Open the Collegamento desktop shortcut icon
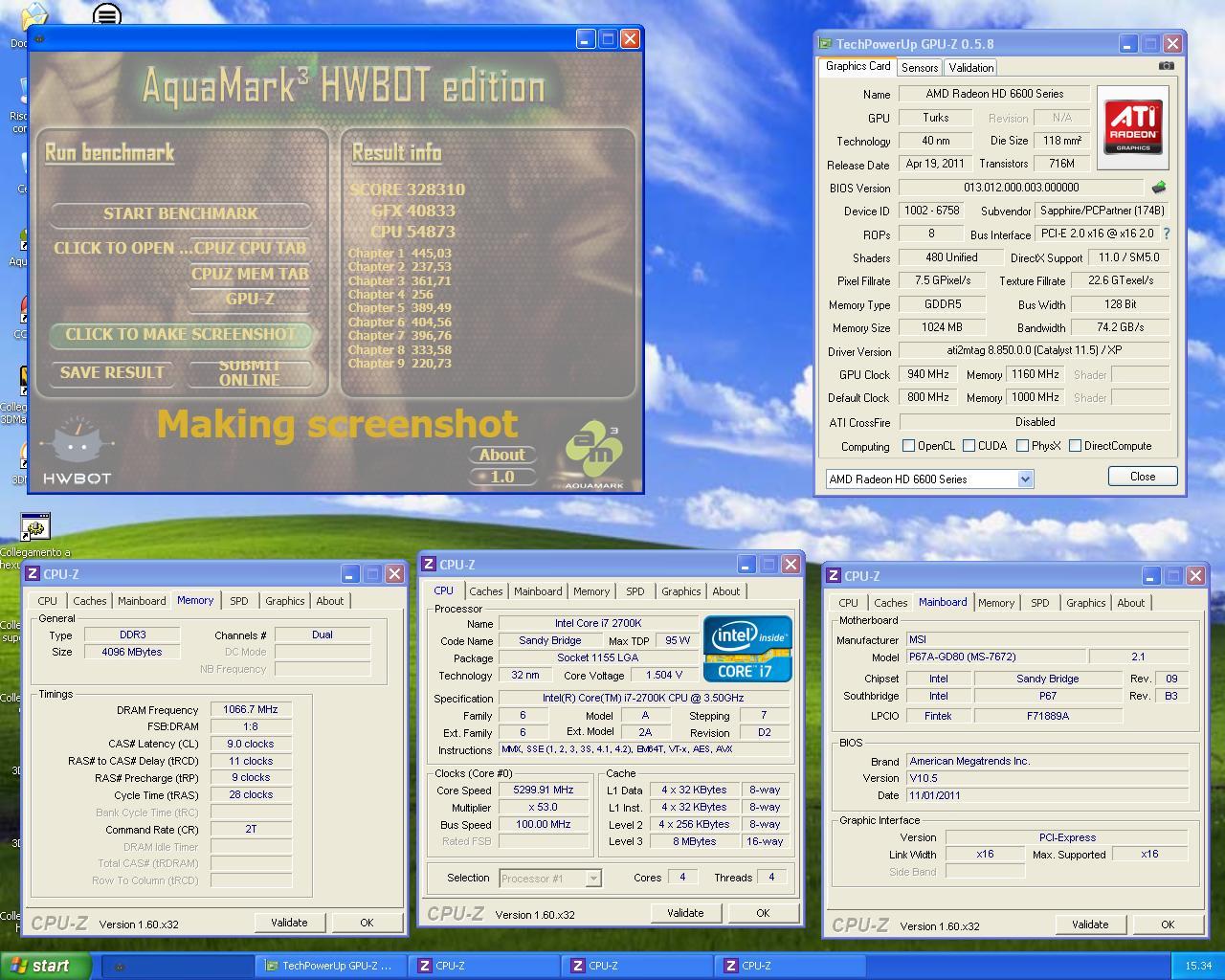Viewport: 1225px width, 980px height. coord(34,527)
